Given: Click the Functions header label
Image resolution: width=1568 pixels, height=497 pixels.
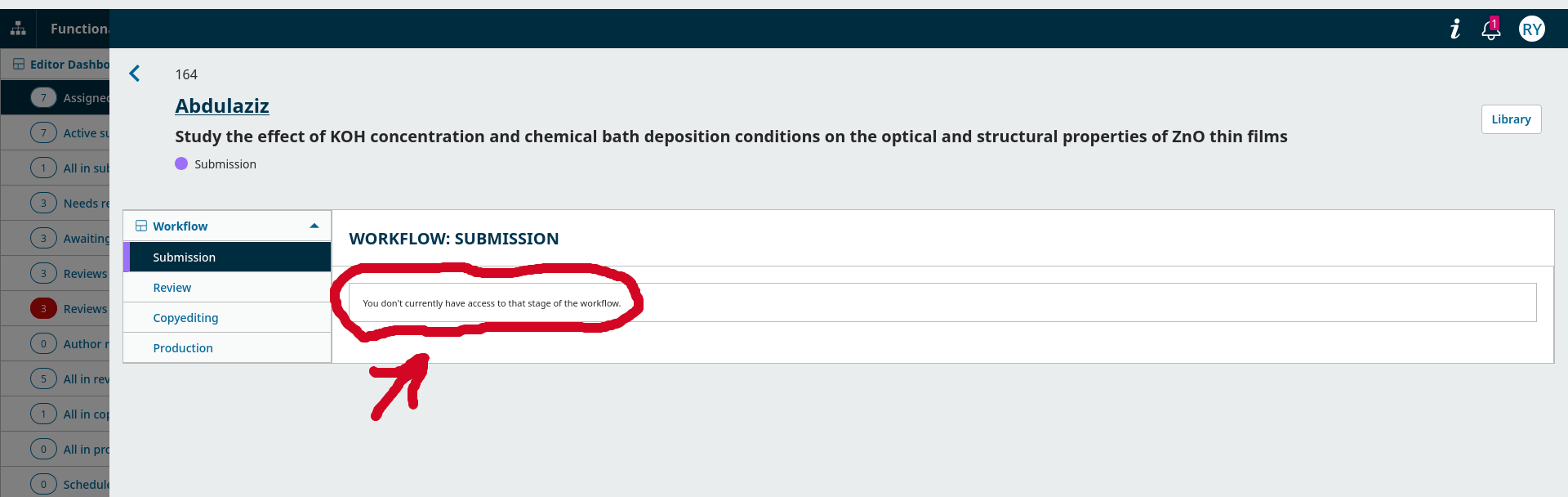Looking at the screenshot, I should click(x=79, y=29).
